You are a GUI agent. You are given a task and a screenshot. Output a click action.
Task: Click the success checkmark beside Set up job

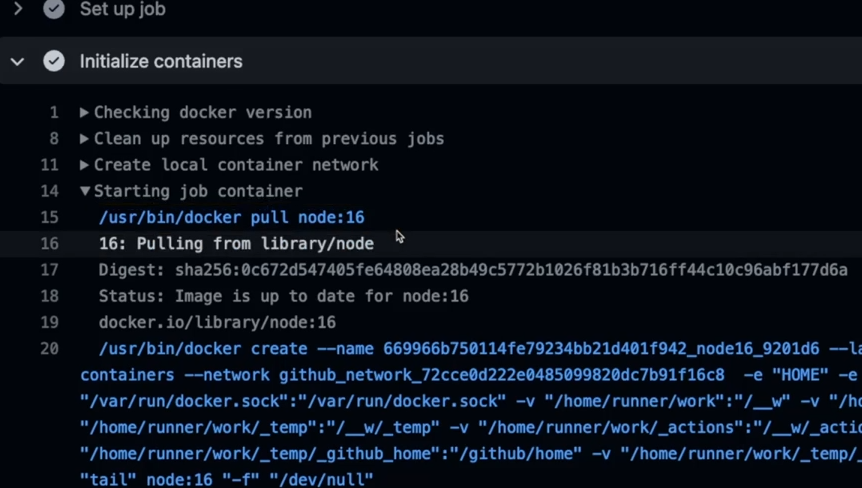[x=54, y=9]
